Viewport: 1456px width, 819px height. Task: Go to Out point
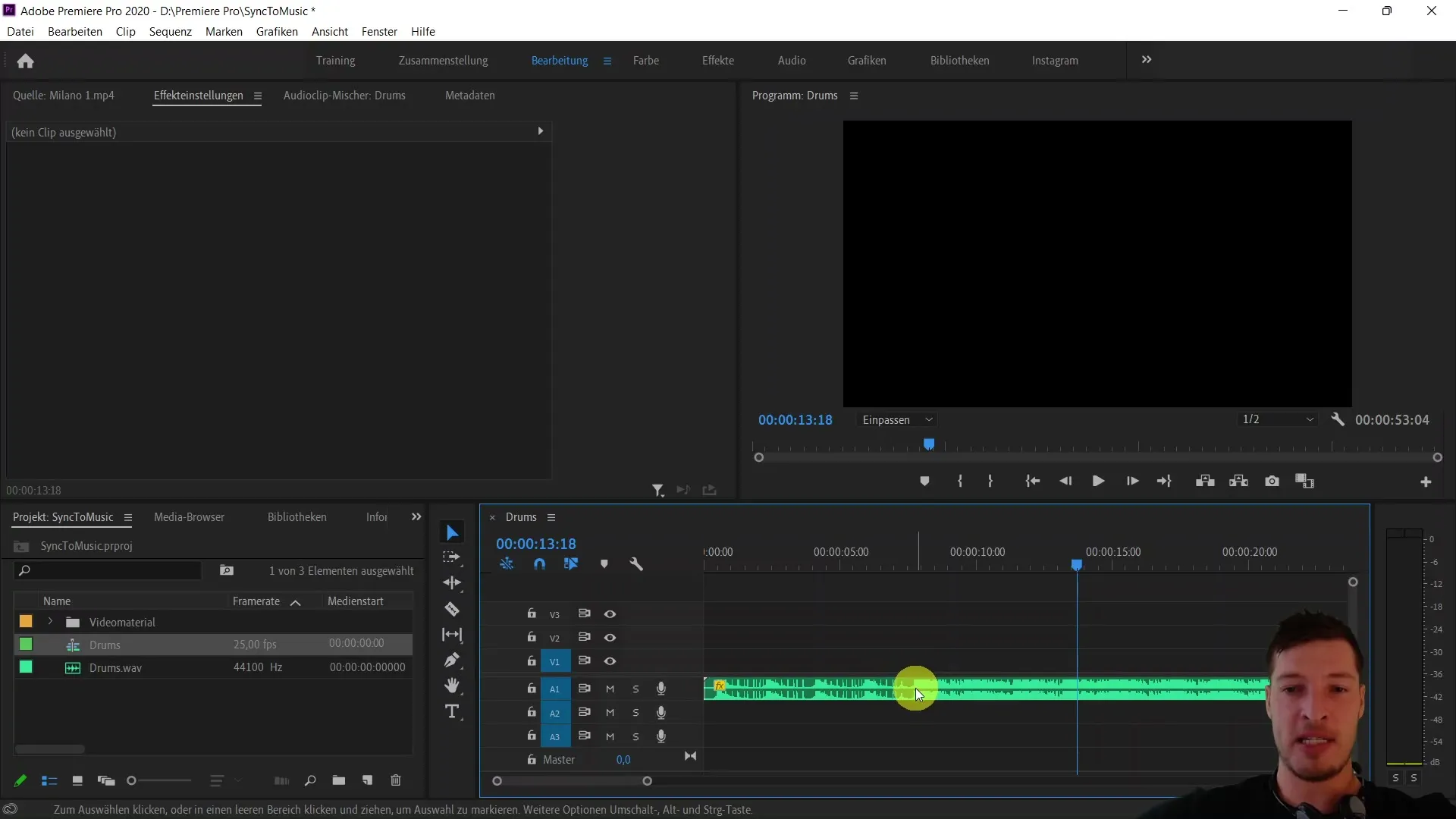1164,482
